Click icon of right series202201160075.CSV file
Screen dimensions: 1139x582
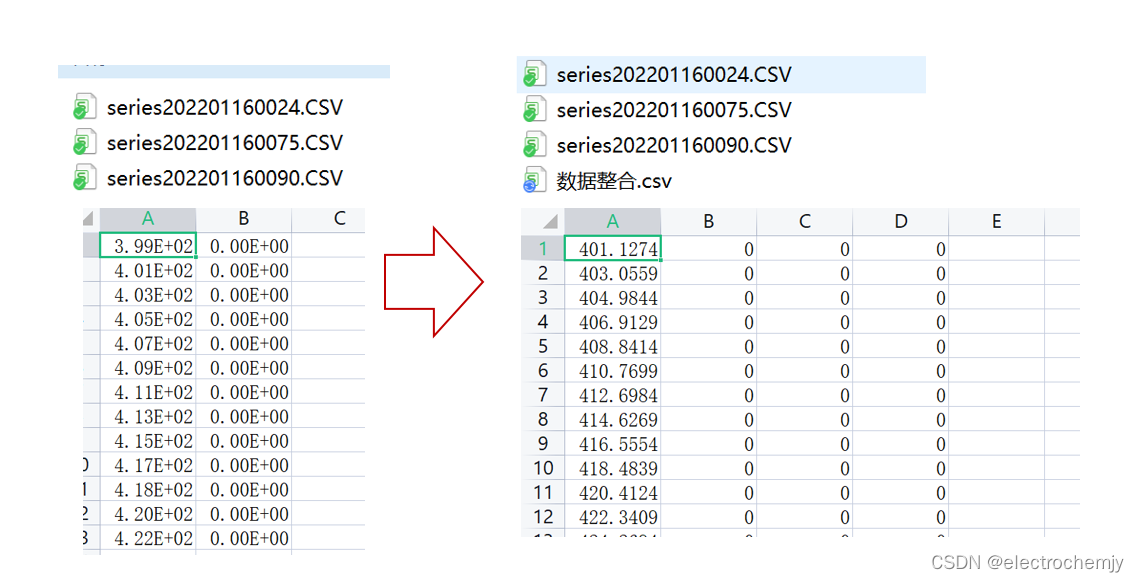pyautogui.click(x=535, y=110)
